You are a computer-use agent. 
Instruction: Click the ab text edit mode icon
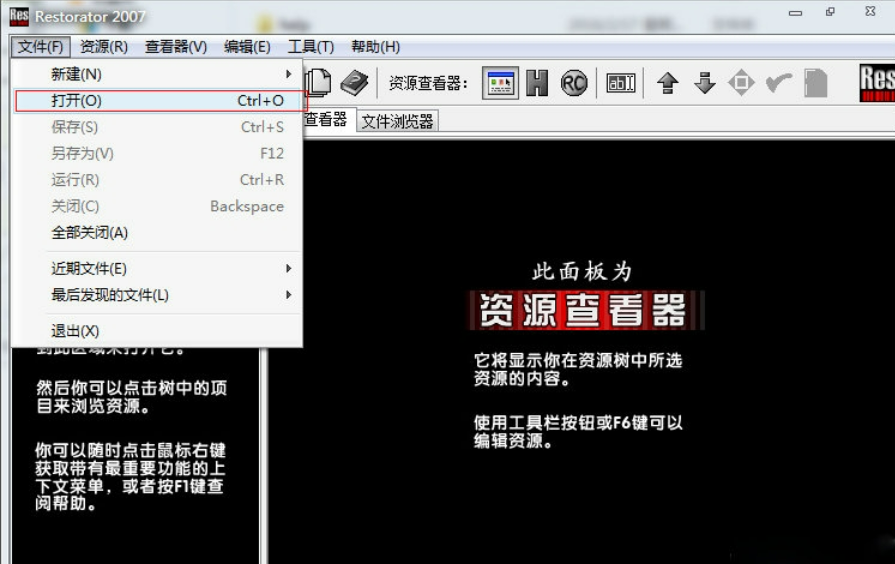[621, 83]
